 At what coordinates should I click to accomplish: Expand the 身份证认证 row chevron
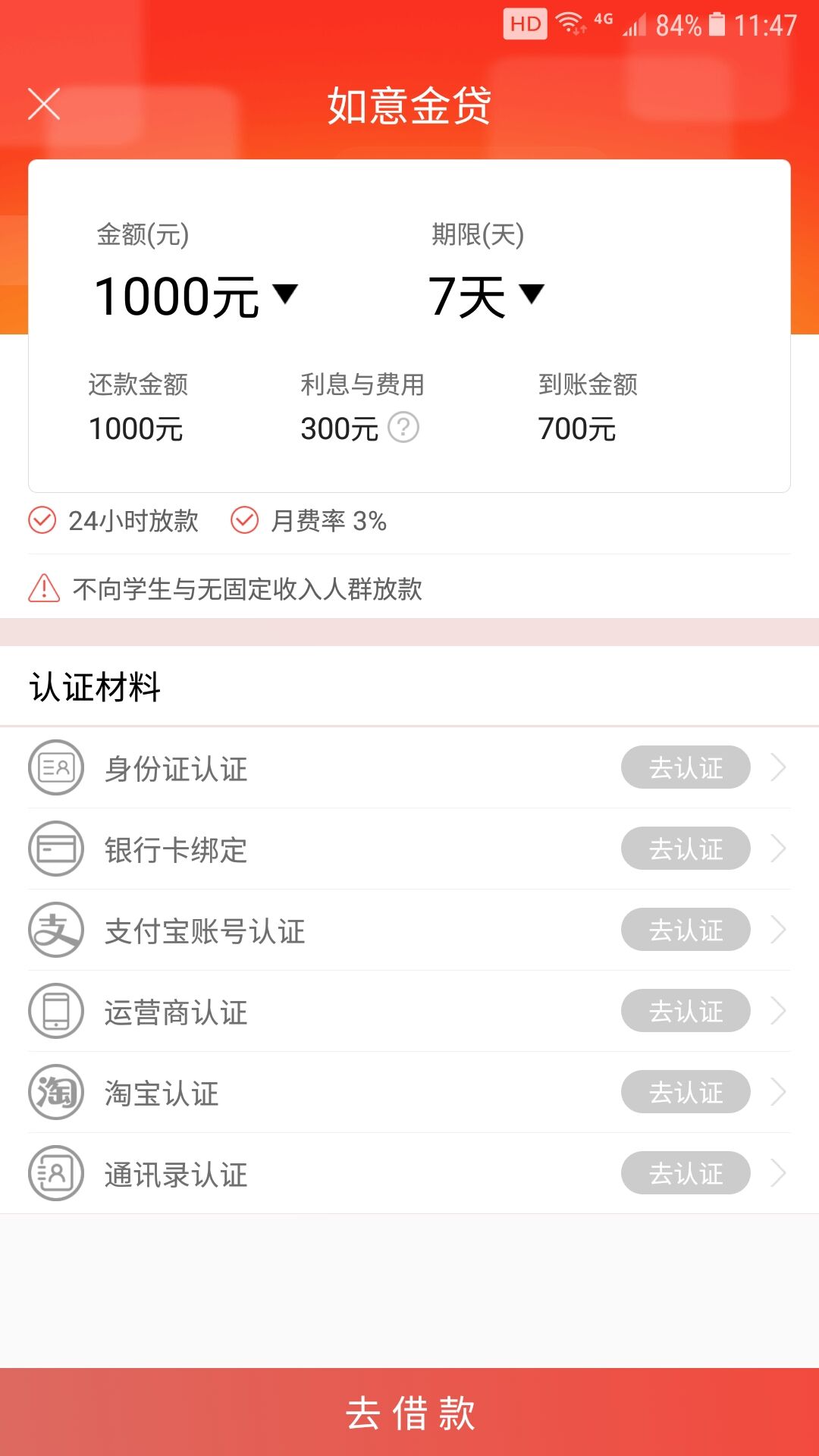point(778,767)
